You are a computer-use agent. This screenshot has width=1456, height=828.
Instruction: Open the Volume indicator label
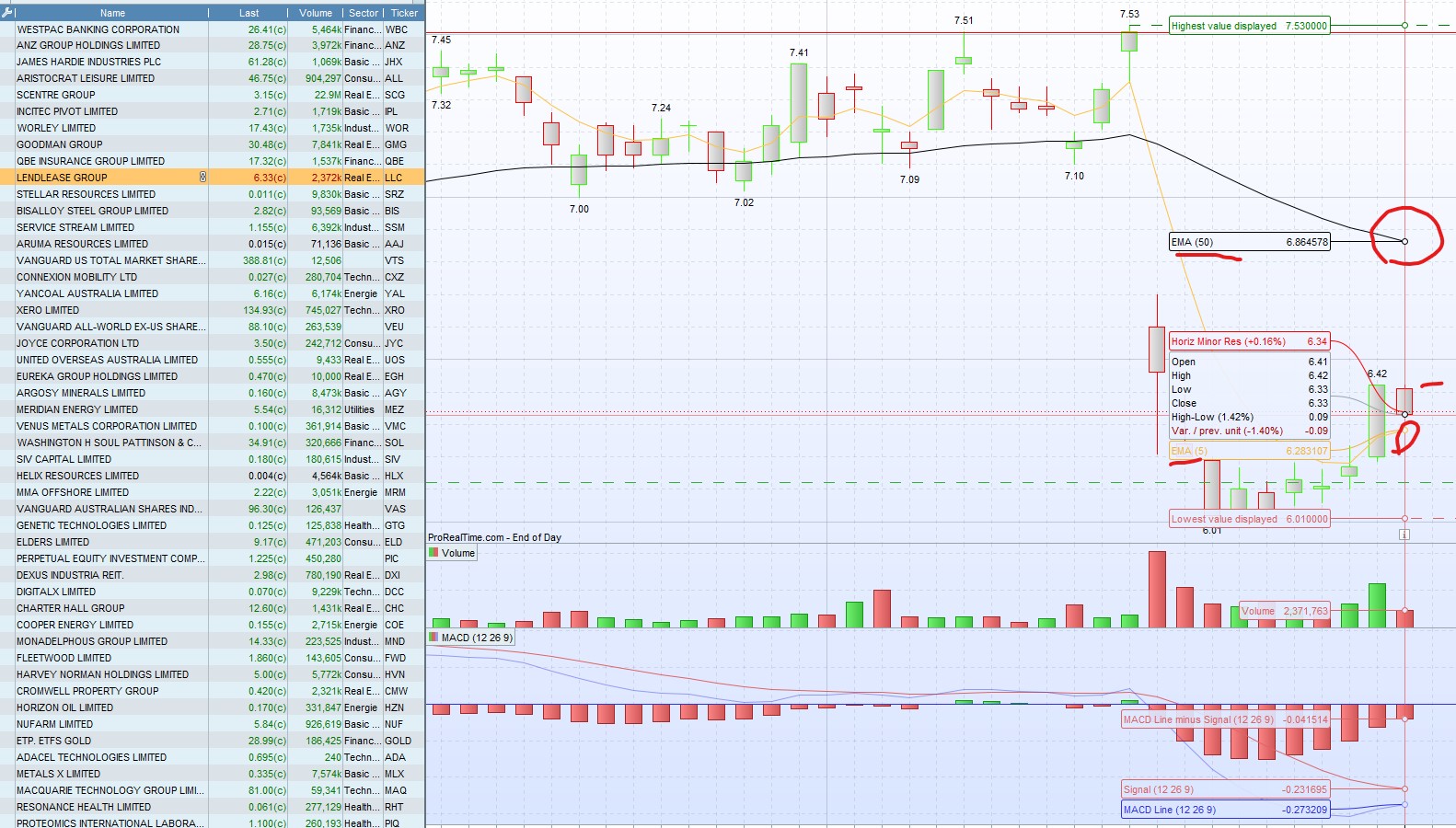(x=452, y=553)
